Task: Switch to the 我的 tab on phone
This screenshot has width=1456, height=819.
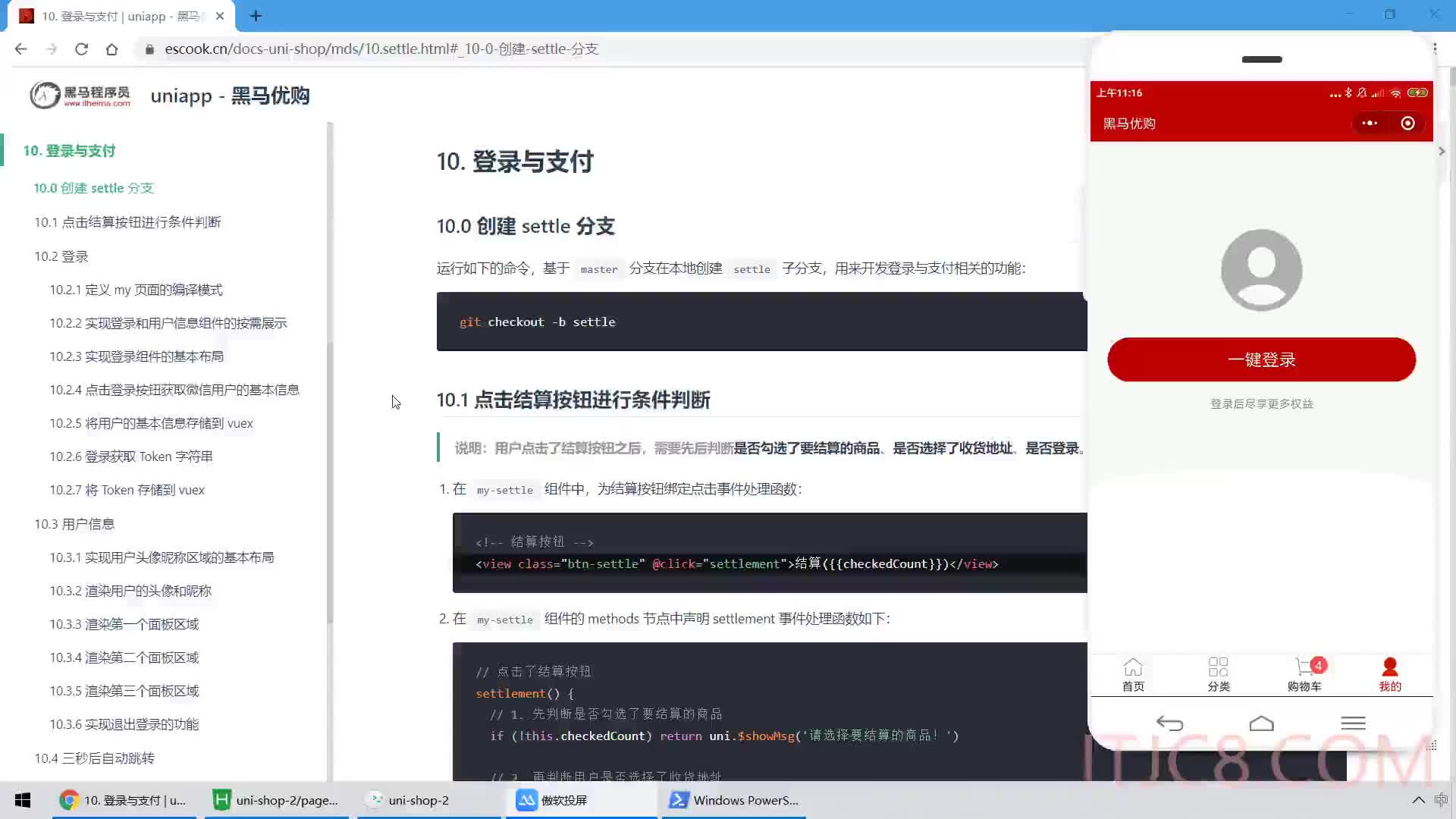Action: 1390,674
